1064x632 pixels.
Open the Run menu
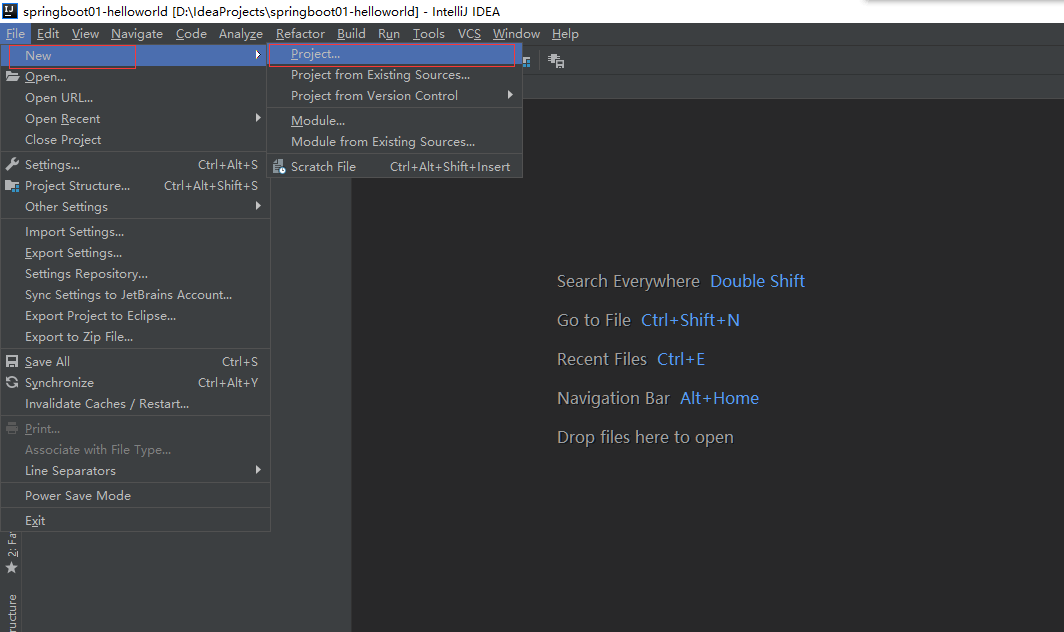click(389, 34)
